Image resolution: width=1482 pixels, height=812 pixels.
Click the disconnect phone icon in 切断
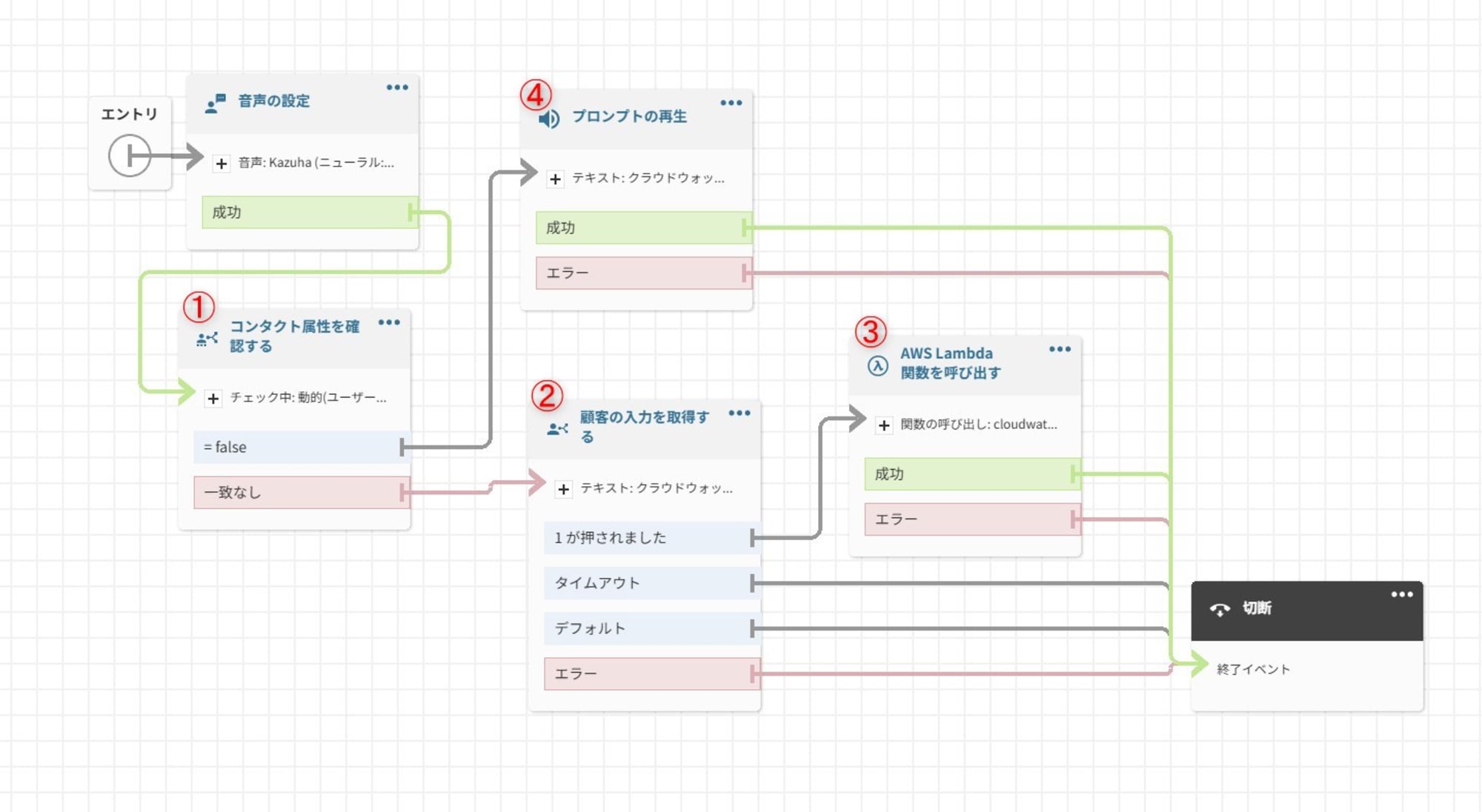click(1220, 610)
